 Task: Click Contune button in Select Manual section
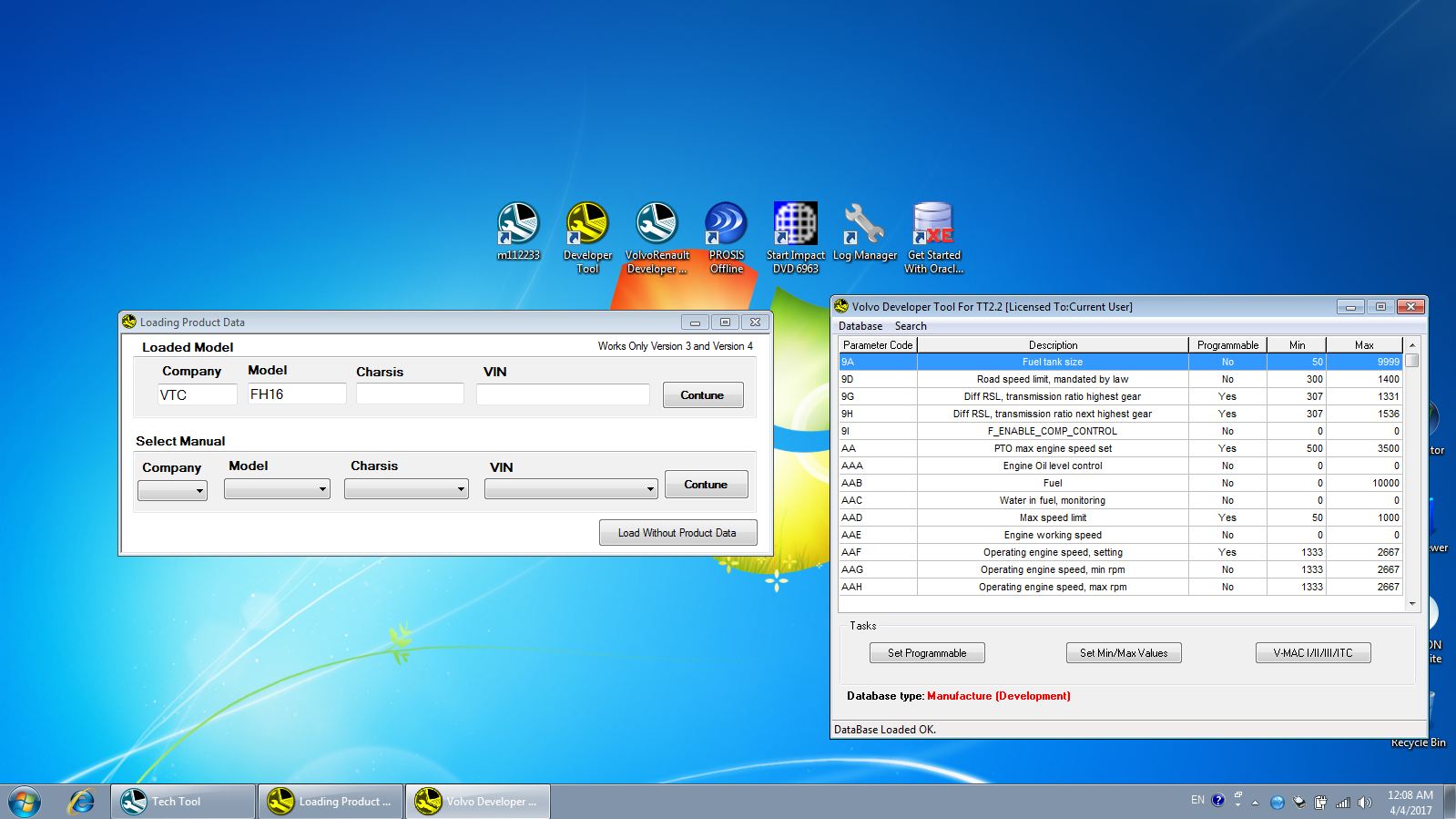coord(706,485)
